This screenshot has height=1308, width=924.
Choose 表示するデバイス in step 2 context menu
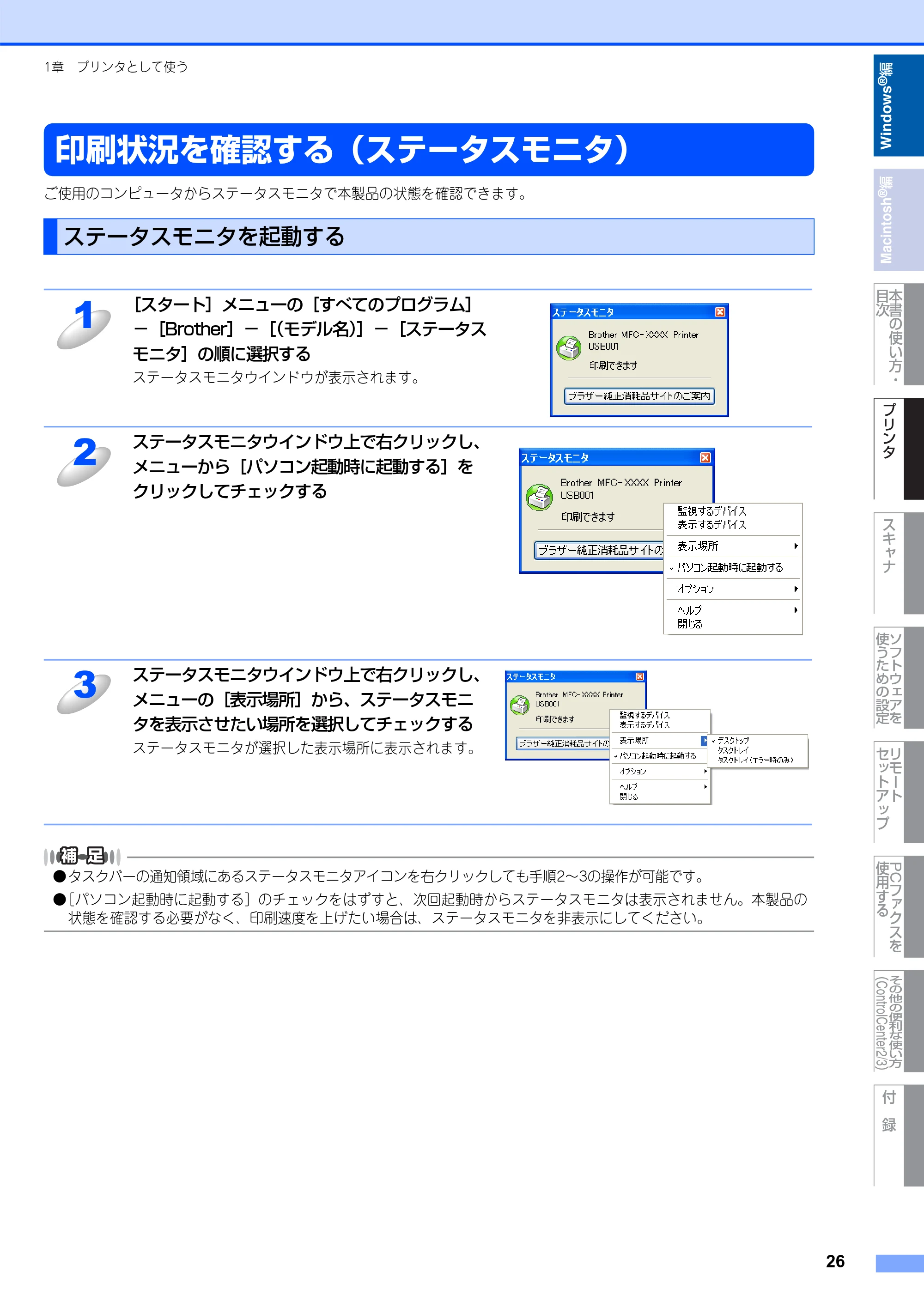pyautogui.click(x=711, y=525)
